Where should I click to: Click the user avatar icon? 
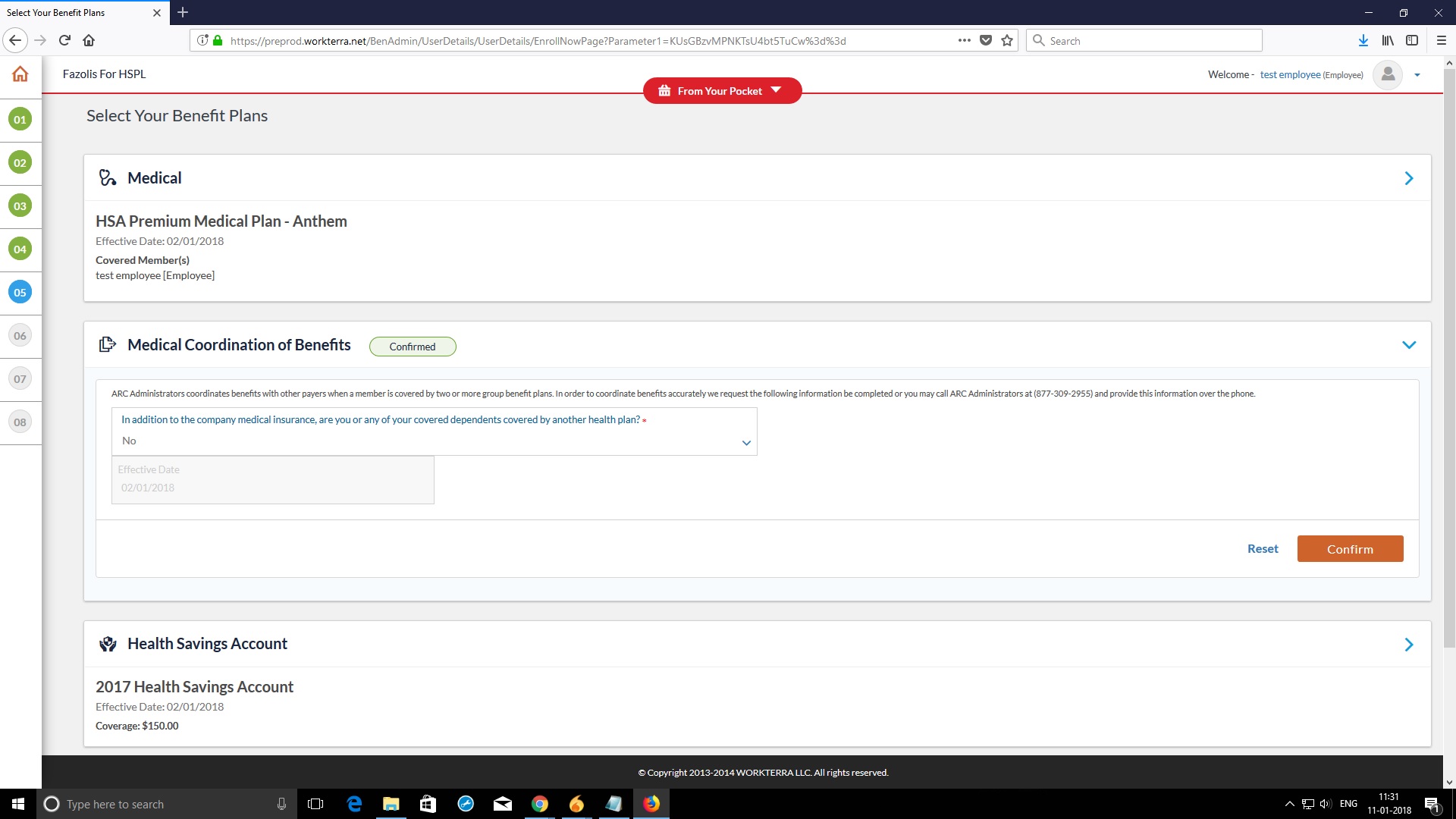point(1388,74)
